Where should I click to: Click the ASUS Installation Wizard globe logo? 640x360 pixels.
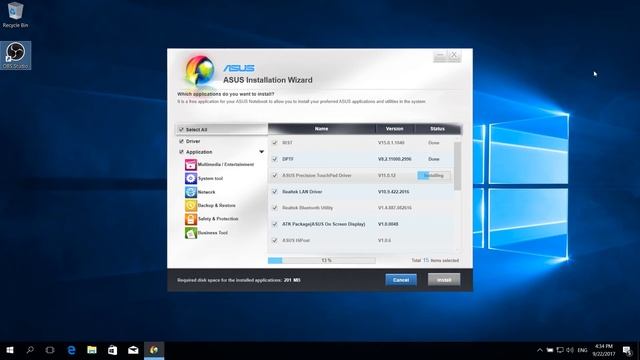pyautogui.click(x=200, y=70)
